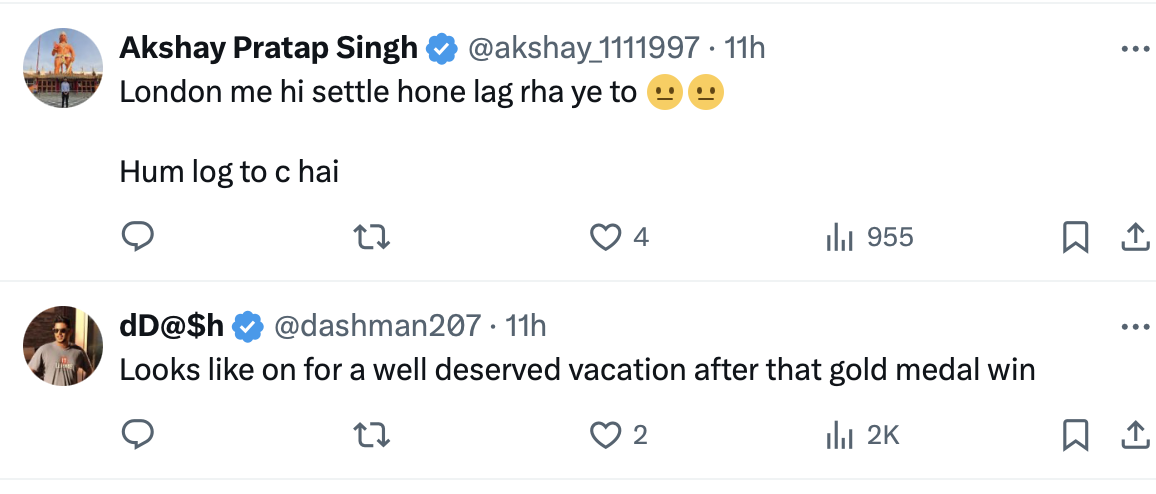The width and height of the screenshot is (1156, 494).
Task: Click dD@$h's profile avatar
Action: tap(63, 346)
